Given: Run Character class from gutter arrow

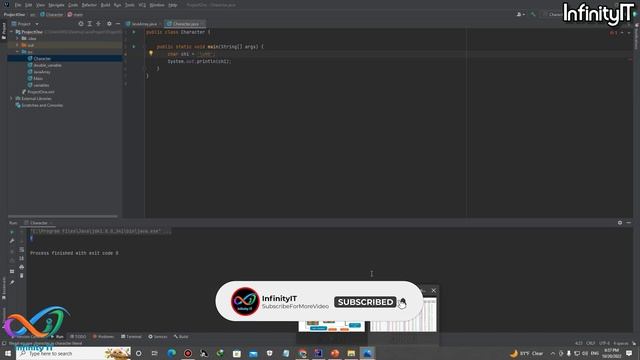Looking at the screenshot, I should click(x=134, y=32).
